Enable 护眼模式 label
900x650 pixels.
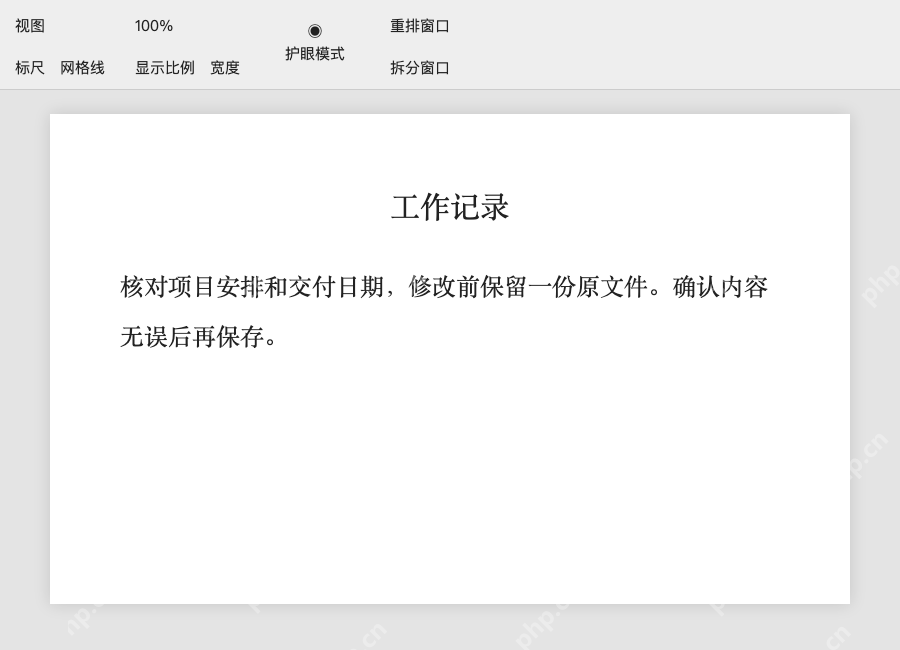315,53
